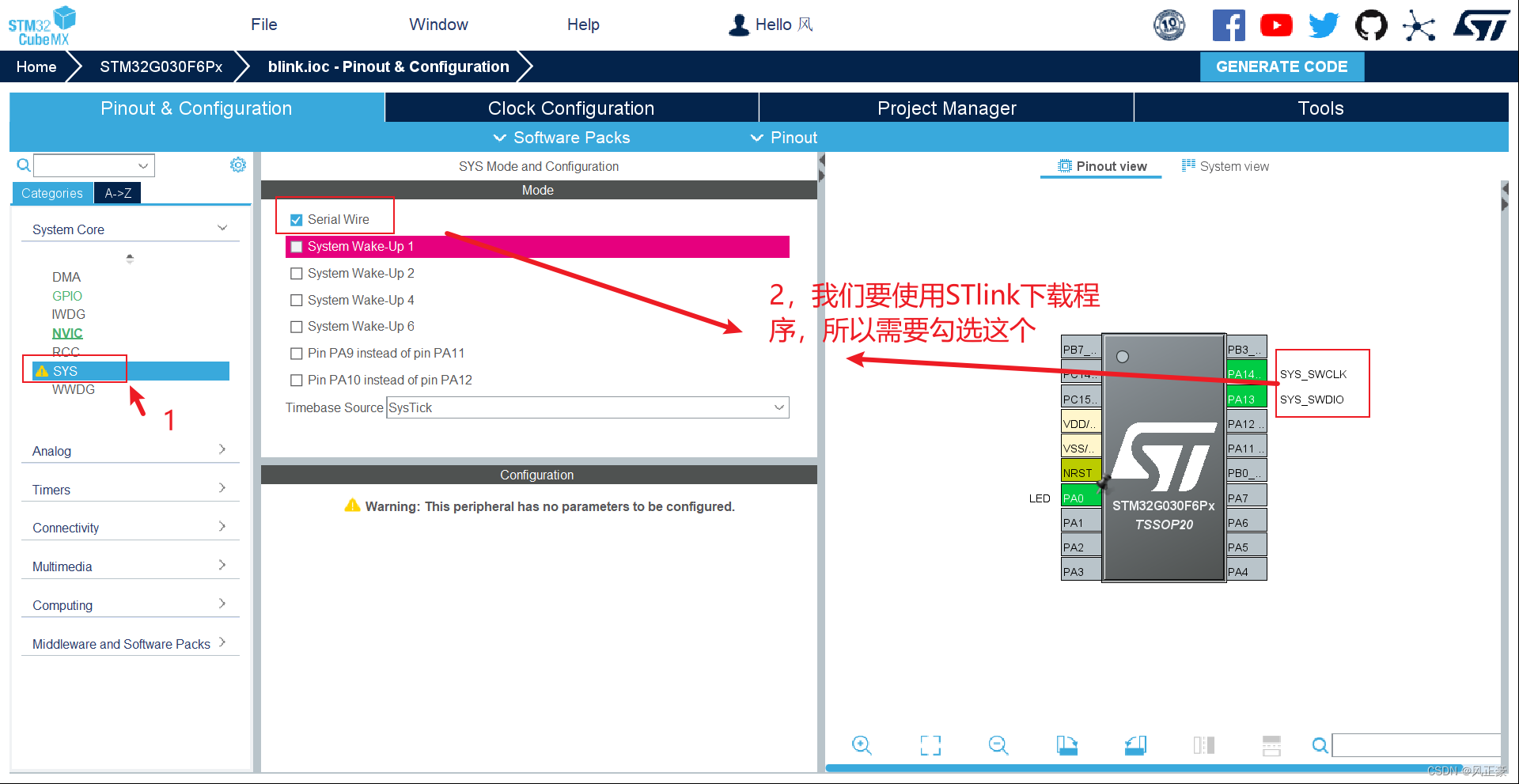Image resolution: width=1519 pixels, height=784 pixels.
Task: Click the vertical split view icon
Action: [x=1203, y=745]
